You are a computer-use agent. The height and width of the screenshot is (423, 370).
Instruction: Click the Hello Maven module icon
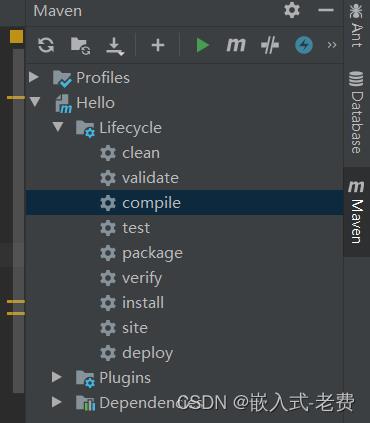pos(63,104)
